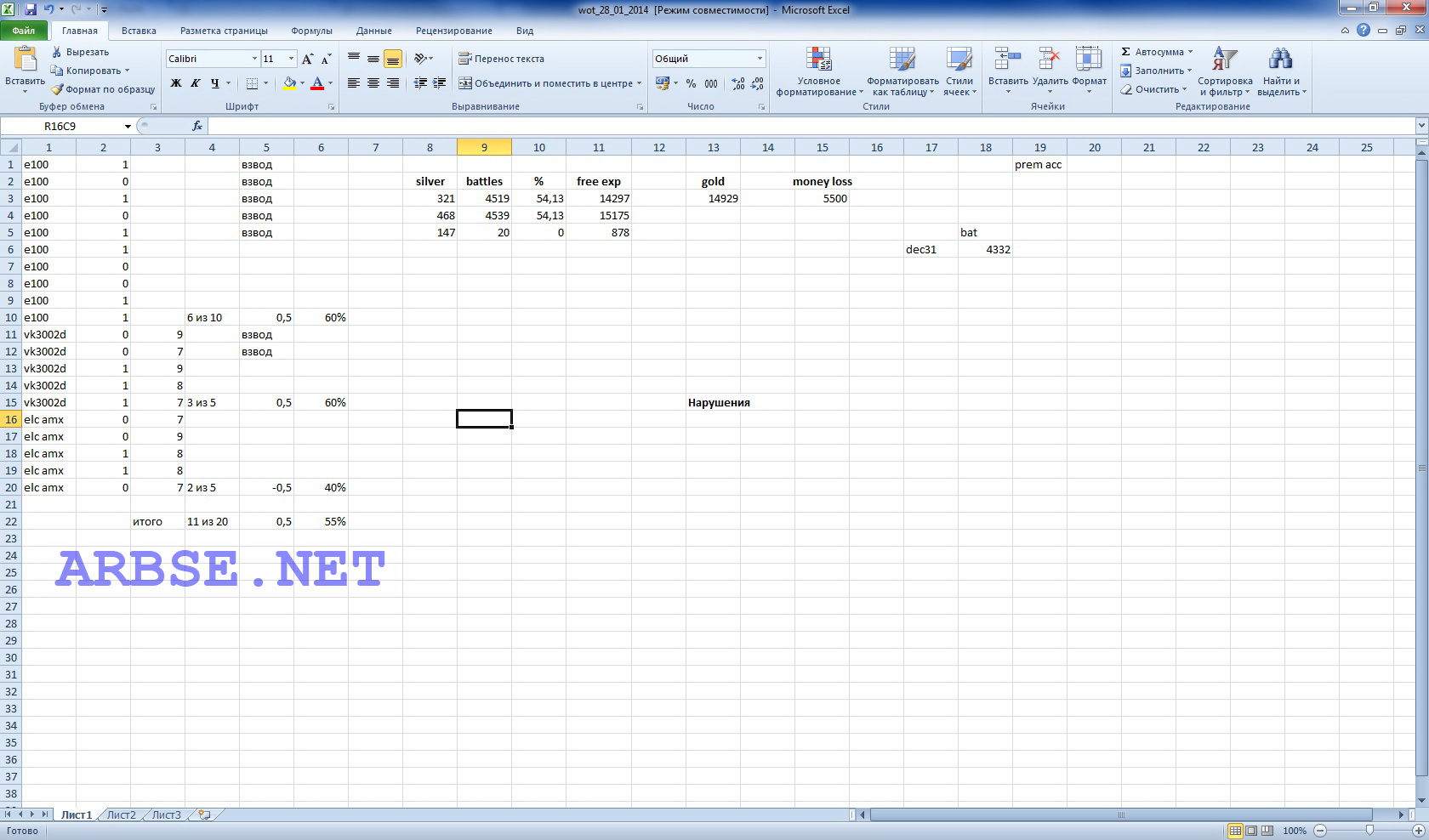Image resolution: width=1429 pixels, height=840 pixels.
Task: Switch to the Рецензирование tab
Action: pyautogui.click(x=453, y=31)
